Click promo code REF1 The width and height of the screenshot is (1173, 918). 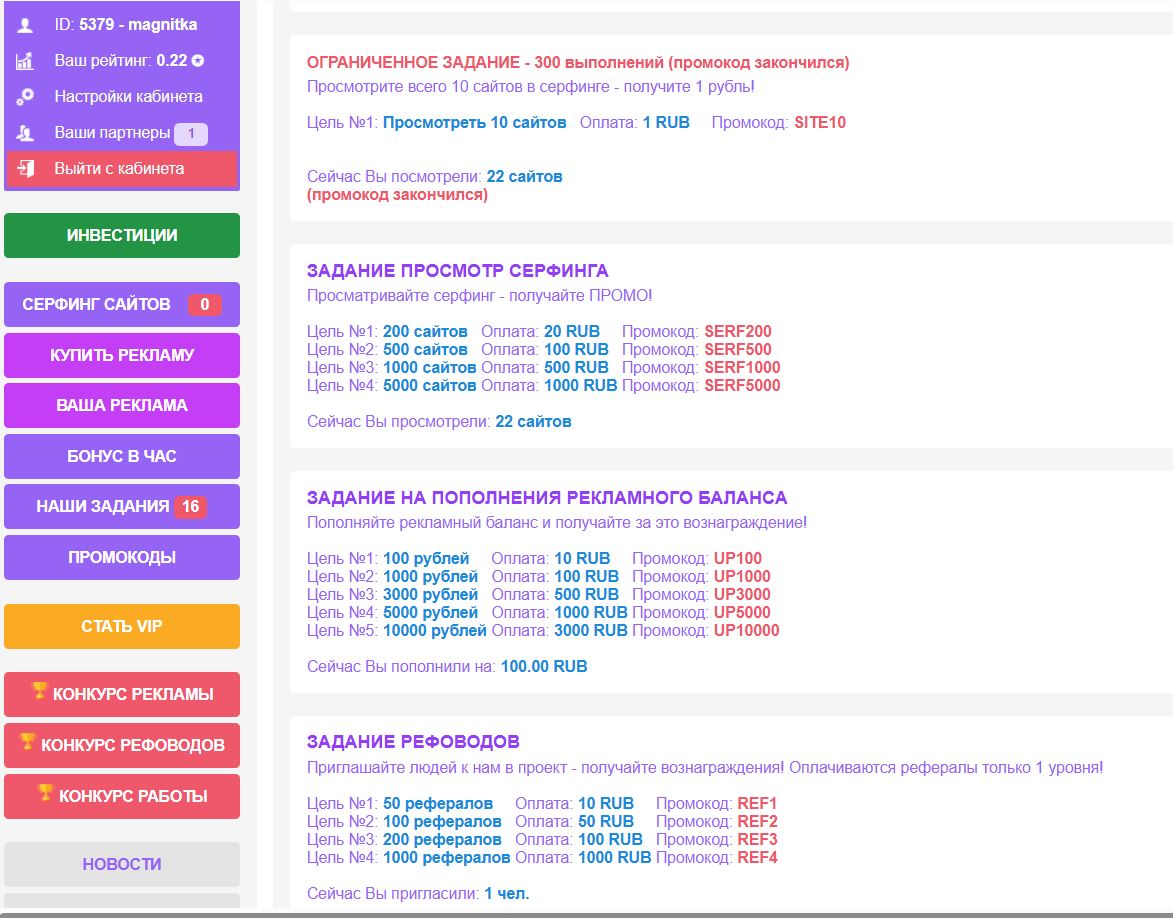(757, 804)
